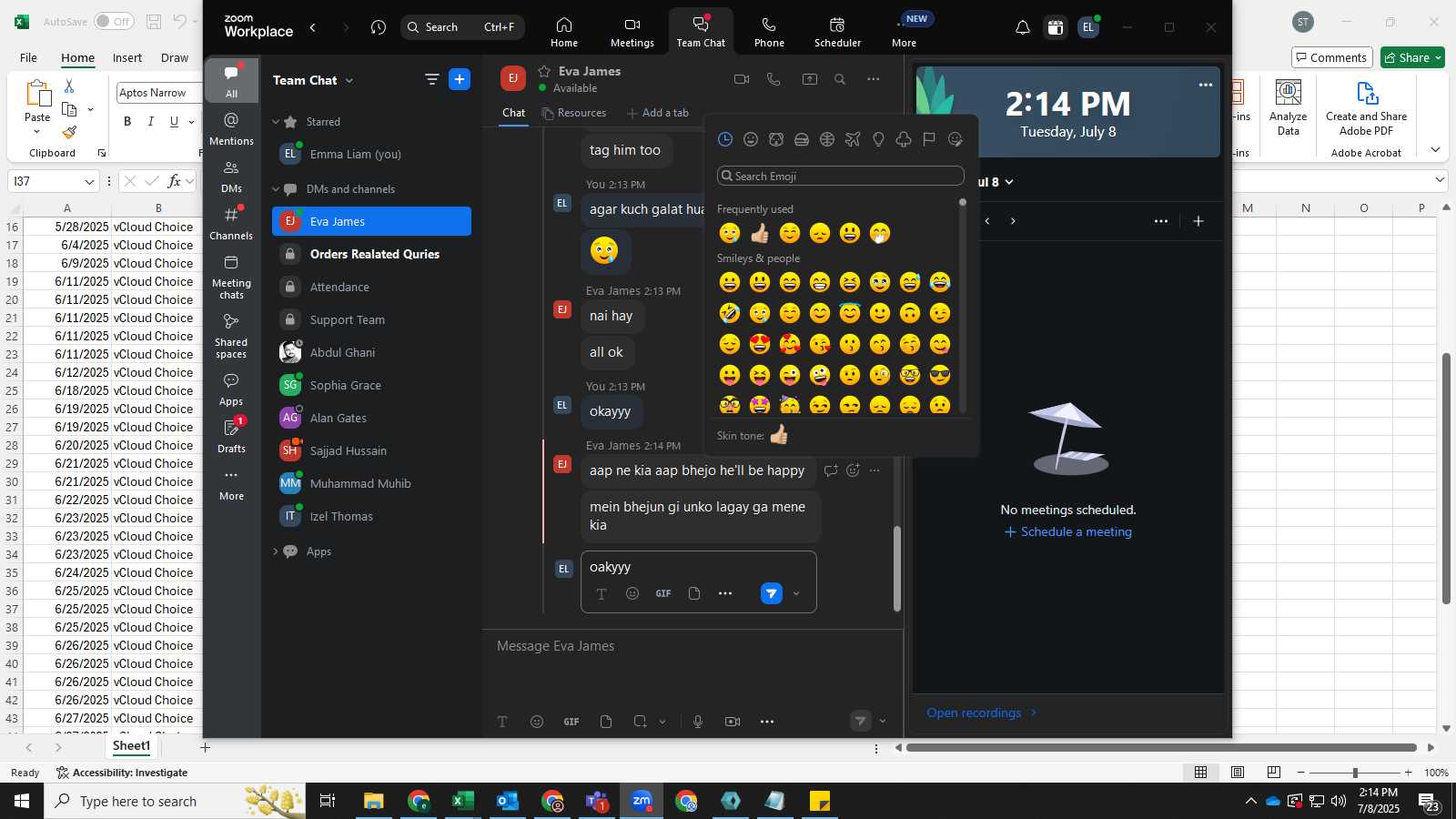The width and height of the screenshot is (1456, 819).
Task: Open Channels in the Zoom sidebar
Action: pos(231,223)
